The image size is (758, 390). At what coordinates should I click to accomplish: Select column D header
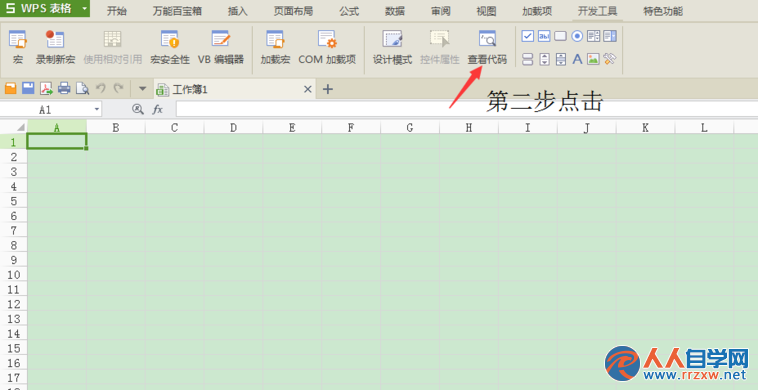click(x=233, y=128)
